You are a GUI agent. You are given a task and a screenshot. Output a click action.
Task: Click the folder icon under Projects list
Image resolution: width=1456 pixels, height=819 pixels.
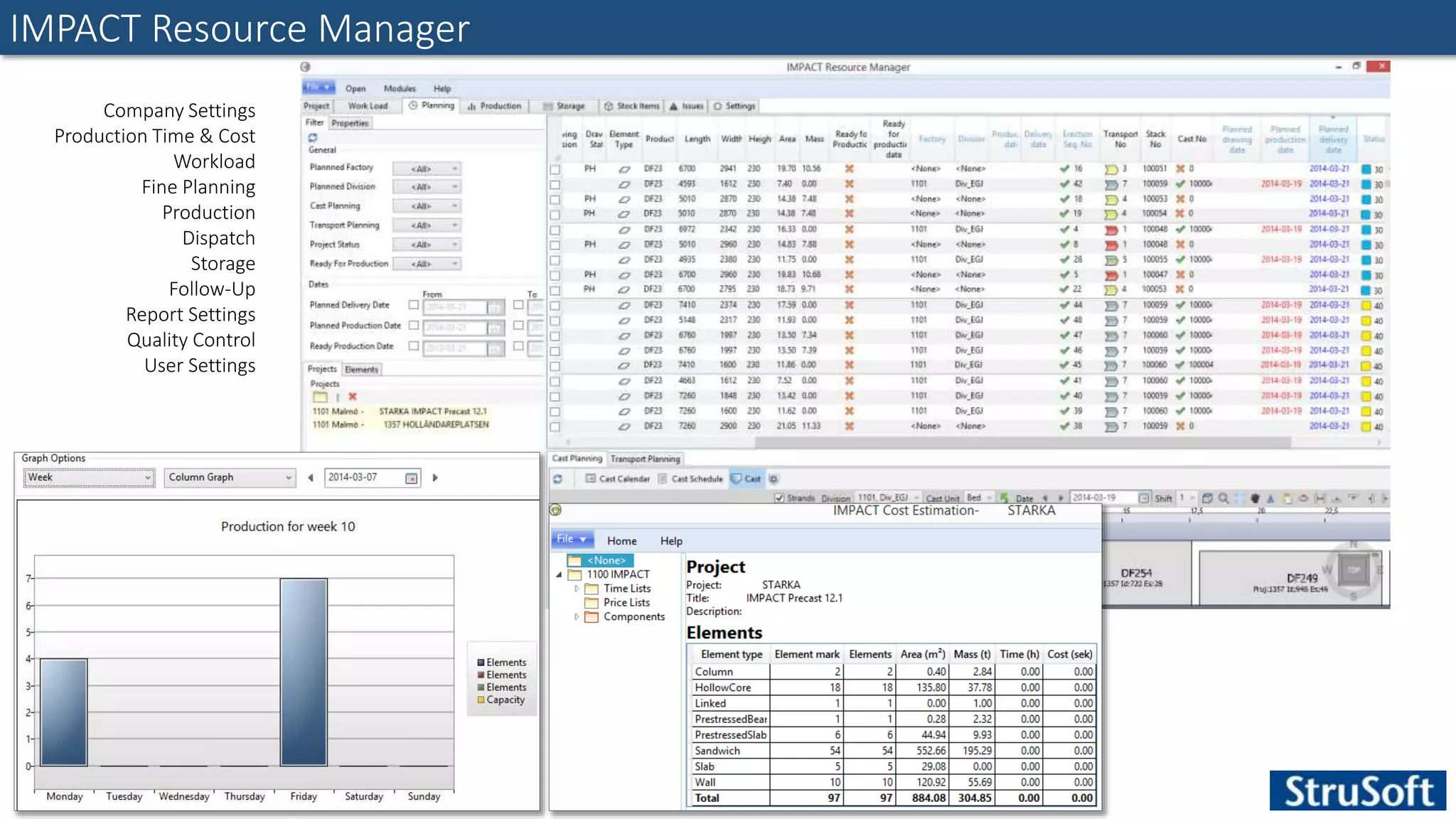point(320,397)
